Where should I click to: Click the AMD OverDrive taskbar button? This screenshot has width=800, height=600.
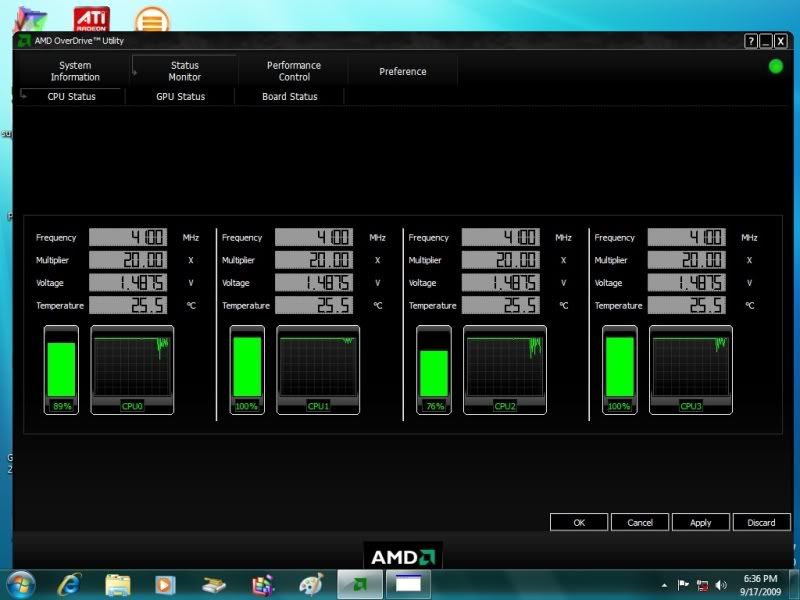point(359,584)
